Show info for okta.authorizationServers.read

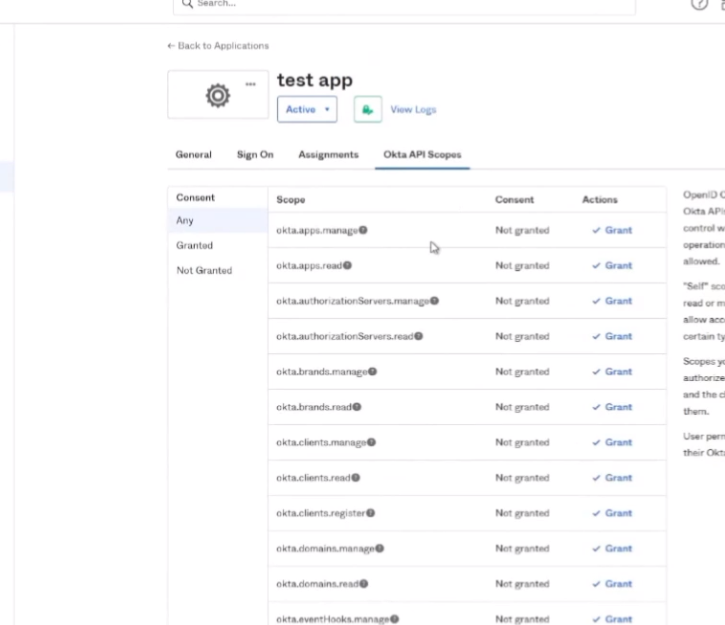click(x=419, y=336)
